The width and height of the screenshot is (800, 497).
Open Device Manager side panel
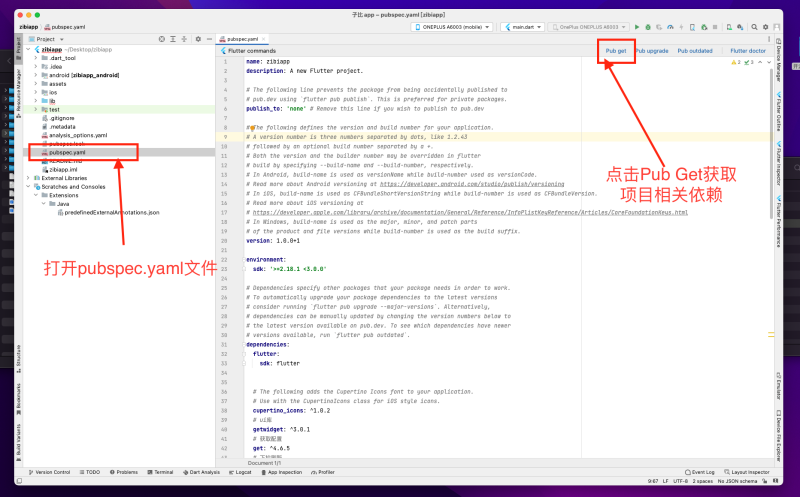click(779, 59)
